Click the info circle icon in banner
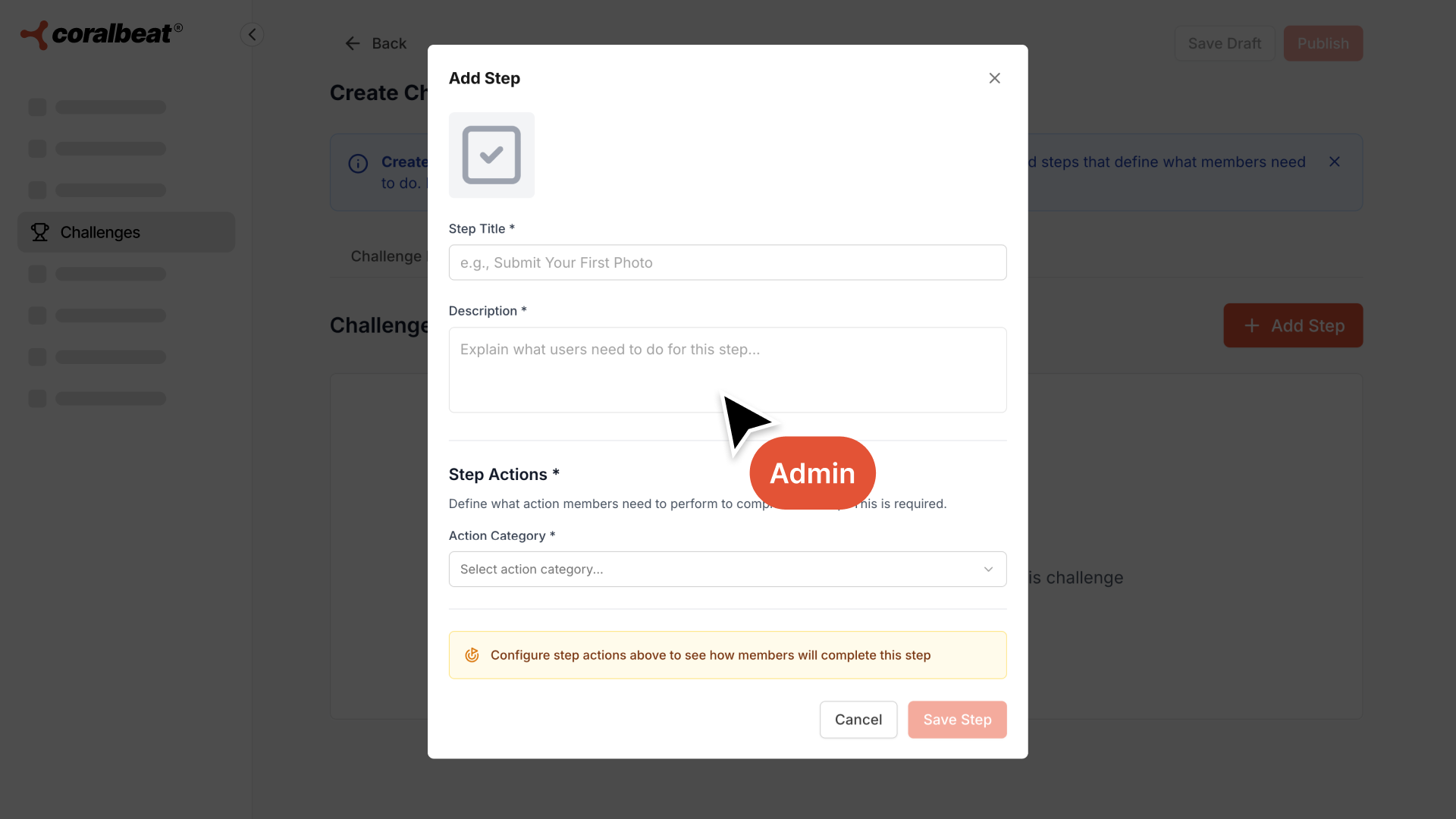The height and width of the screenshot is (819, 1456). click(358, 163)
